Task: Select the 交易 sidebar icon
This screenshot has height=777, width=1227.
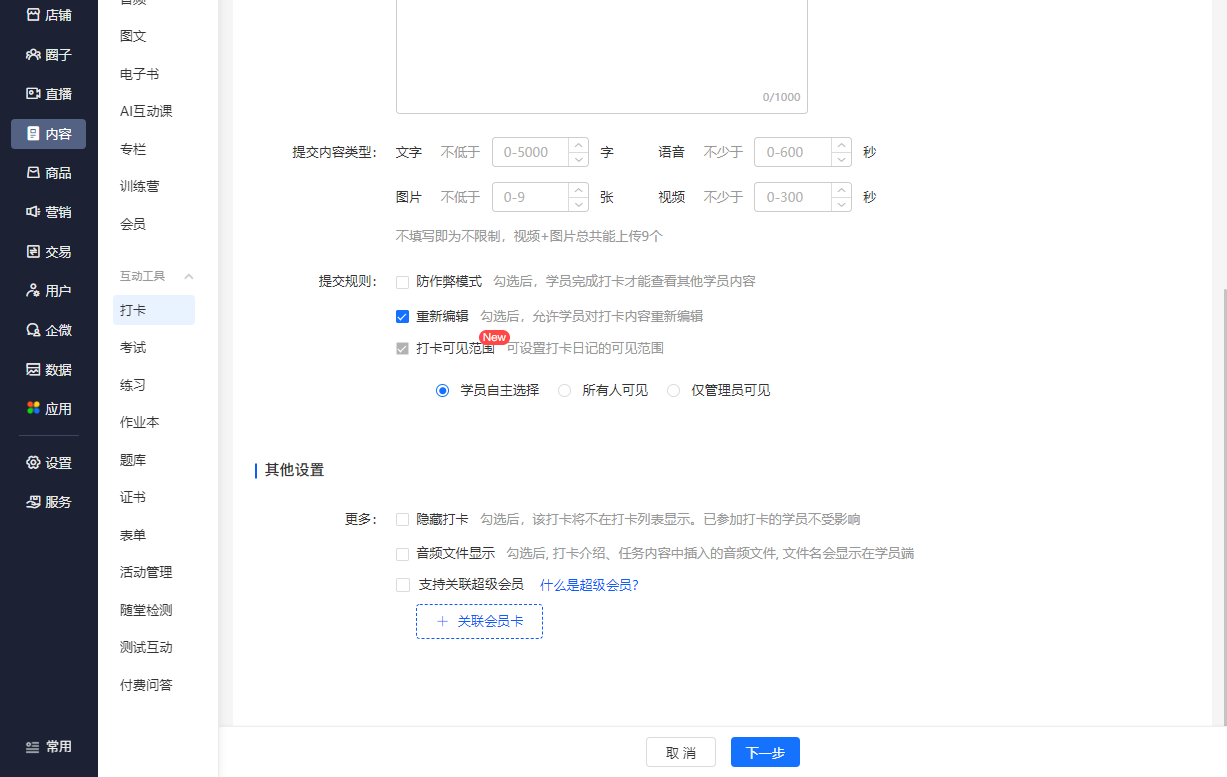Action: click(47, 251)
